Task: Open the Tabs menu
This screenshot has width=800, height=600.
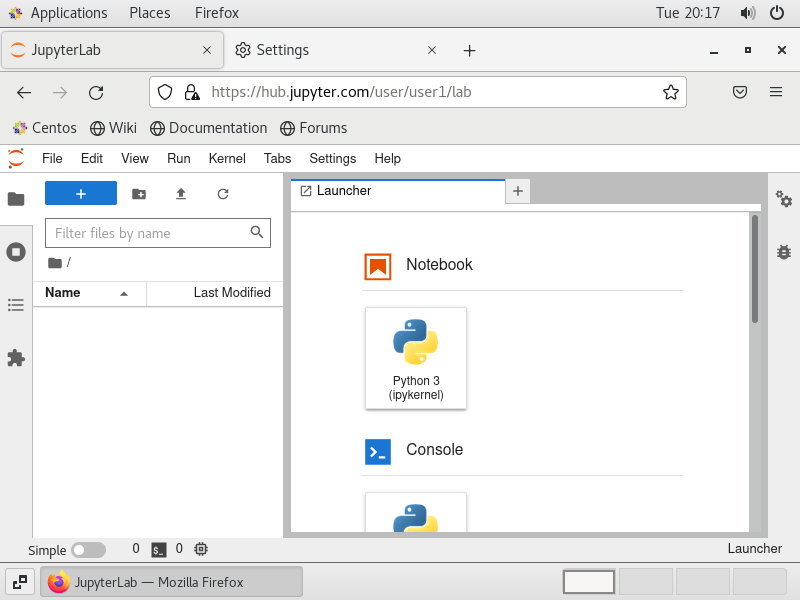Action: point(278,159)
